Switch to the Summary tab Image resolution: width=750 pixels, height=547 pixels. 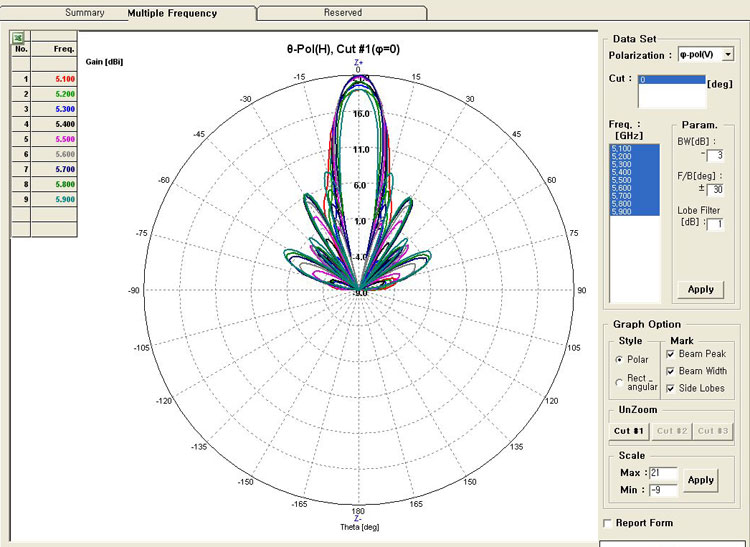click(x=85, y=12)
